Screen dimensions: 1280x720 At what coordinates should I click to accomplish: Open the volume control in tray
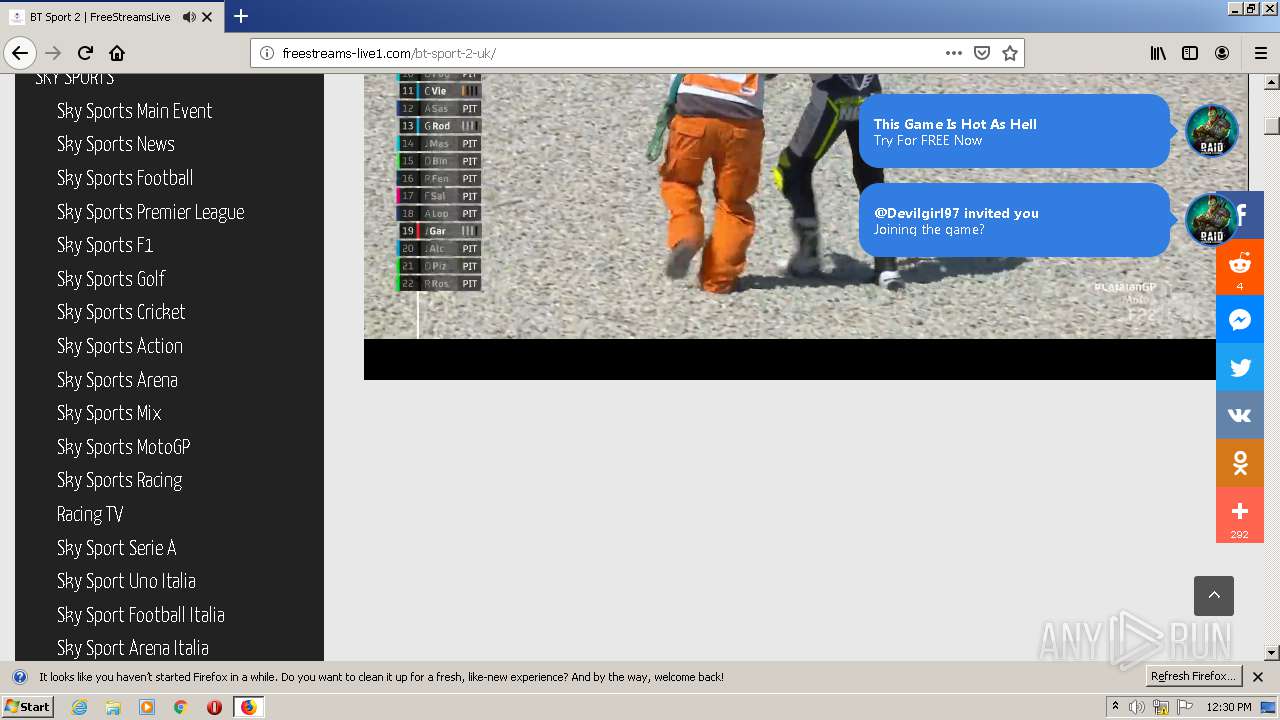coord(1137,707)
